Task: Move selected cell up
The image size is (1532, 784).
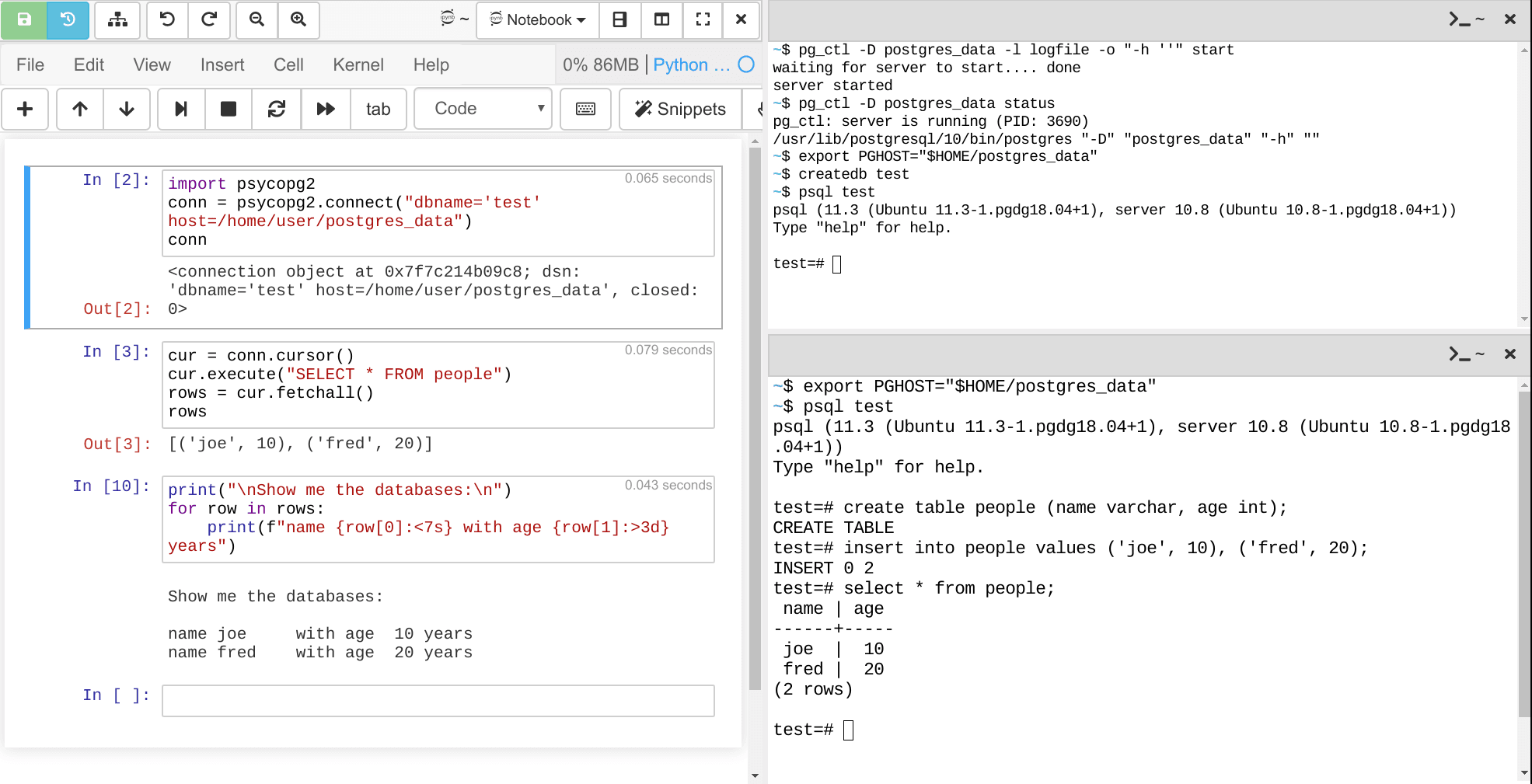Action: 79,109
